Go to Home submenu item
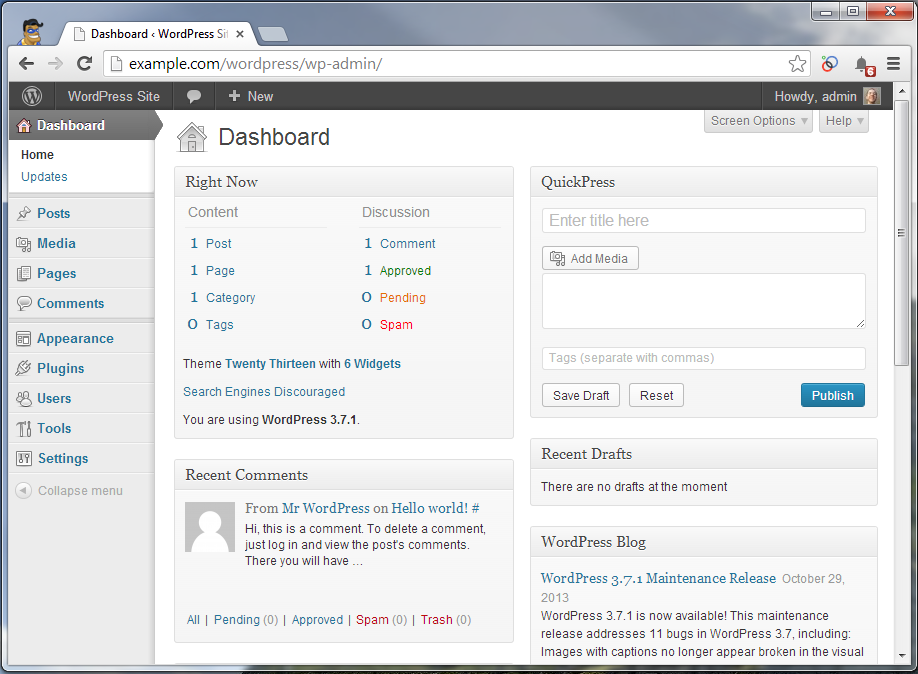This screenshot has width=918, height=674. 37,155
